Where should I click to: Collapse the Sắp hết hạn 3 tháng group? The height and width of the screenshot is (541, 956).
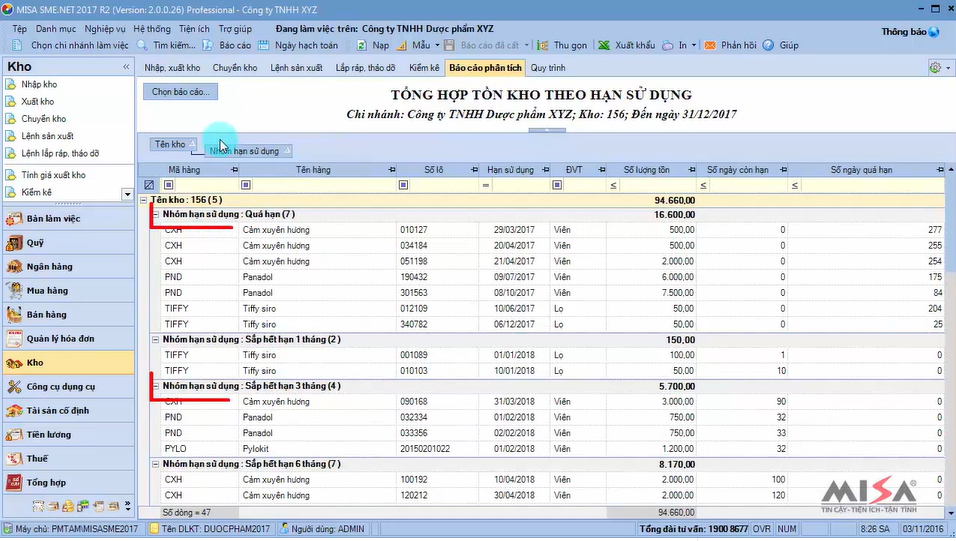point(155,386)
